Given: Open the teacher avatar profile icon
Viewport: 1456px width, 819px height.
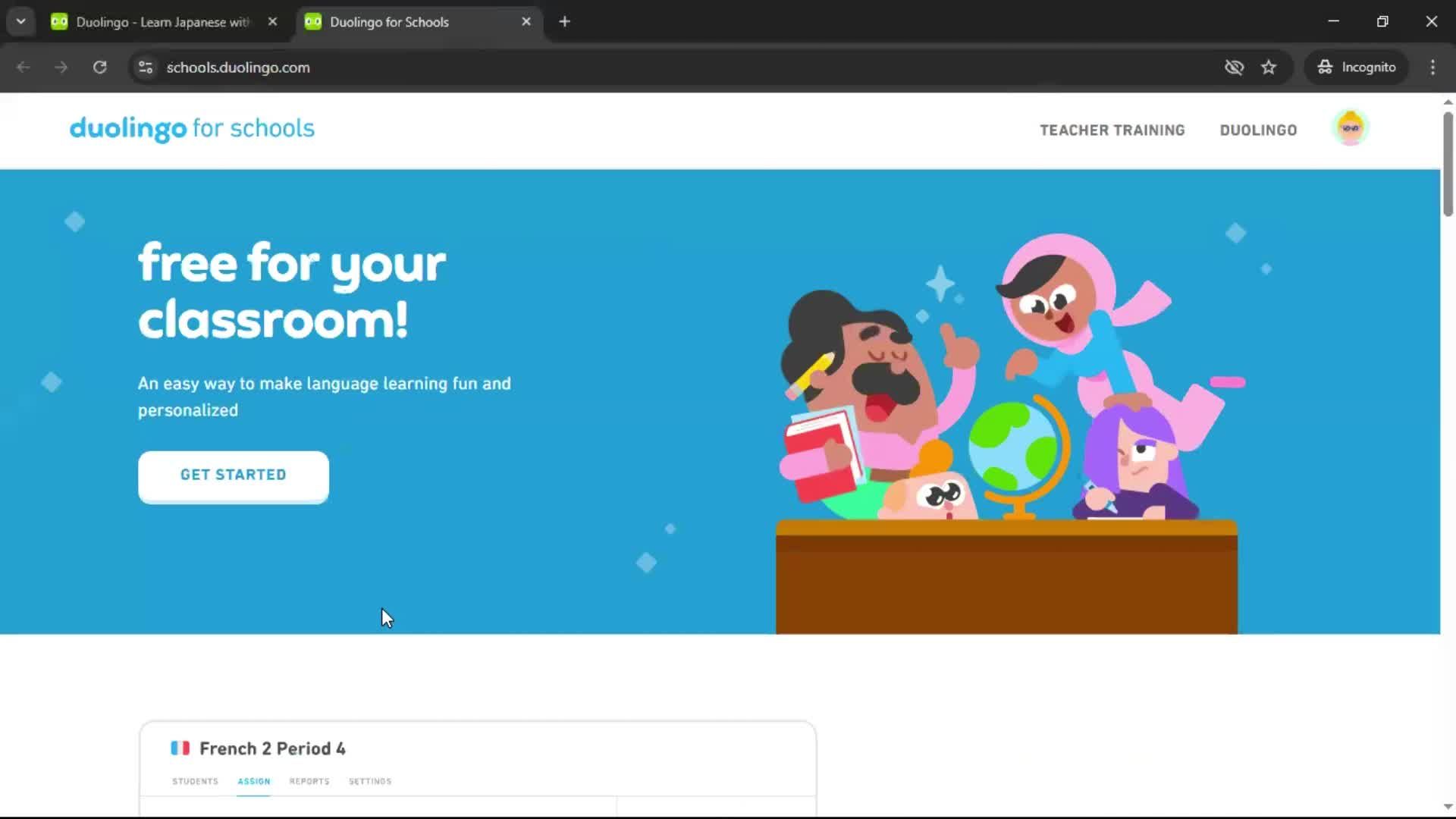Looking at the screenshot, I should 1351,128.
